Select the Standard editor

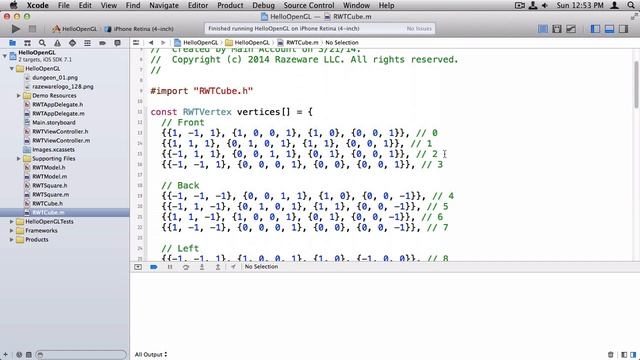pos(543,29)
